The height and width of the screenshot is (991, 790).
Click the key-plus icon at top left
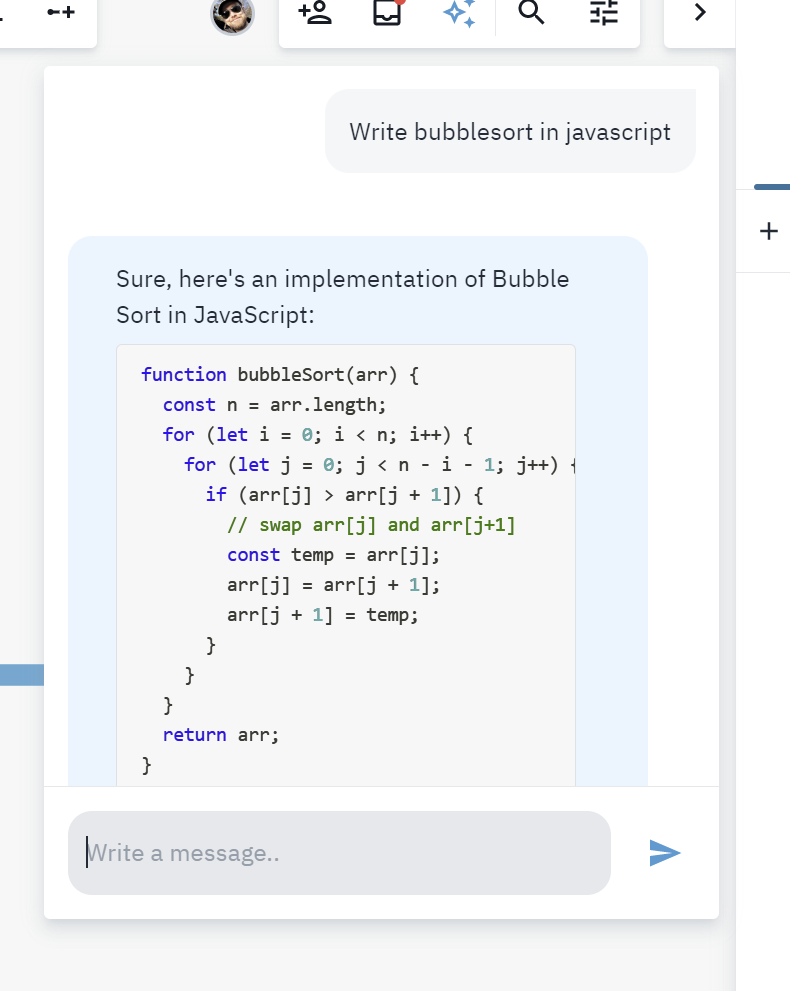(61, 12)
